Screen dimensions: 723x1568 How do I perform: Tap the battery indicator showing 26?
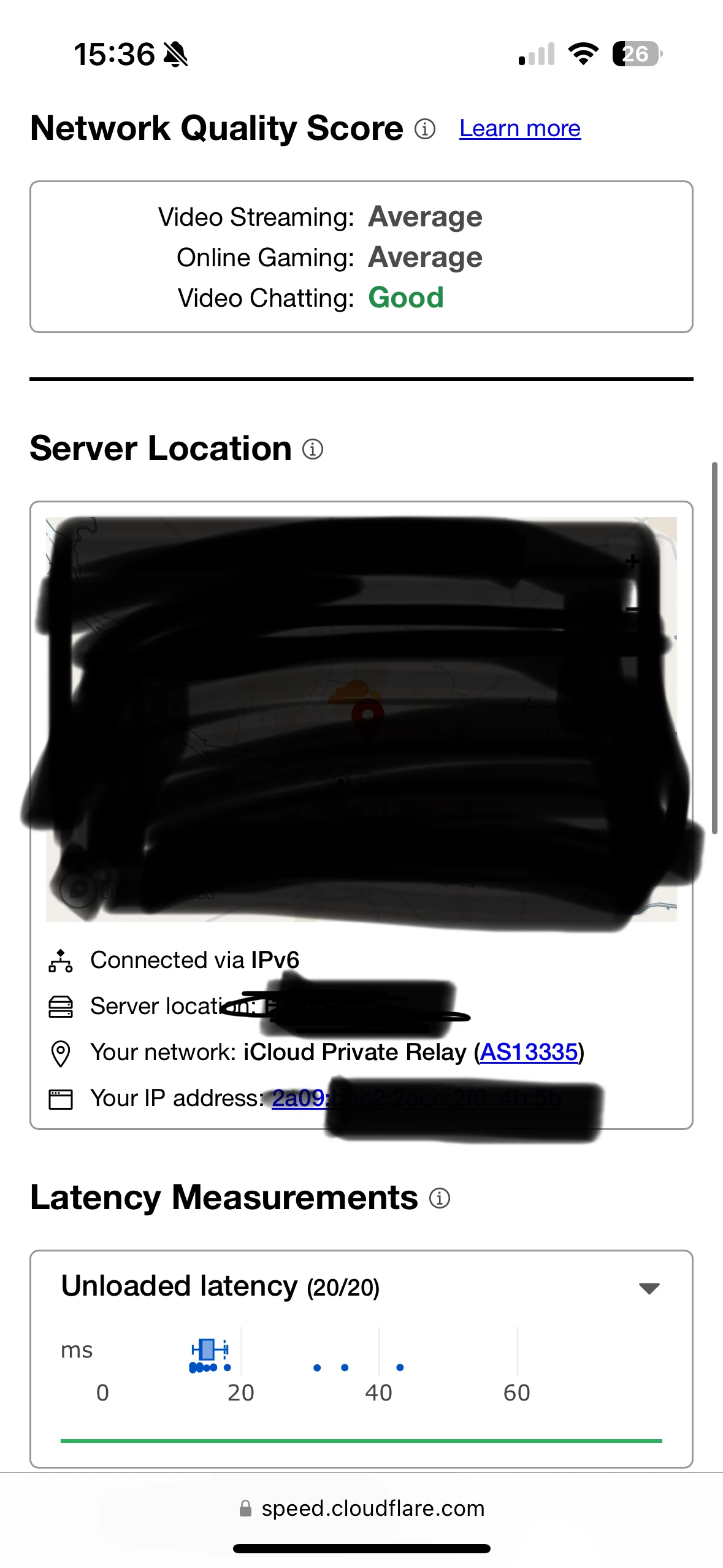pos(637,54)
